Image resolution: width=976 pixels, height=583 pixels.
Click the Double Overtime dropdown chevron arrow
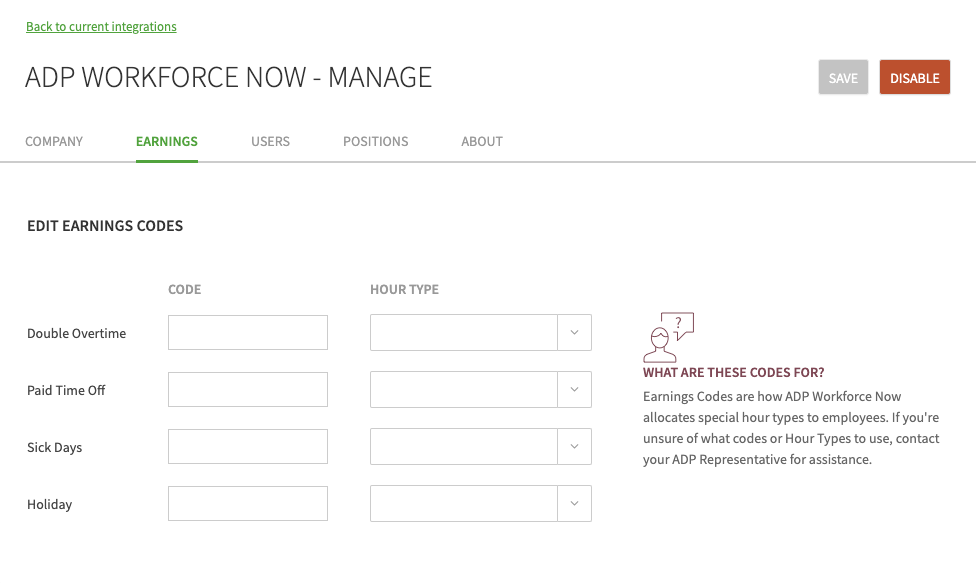click(575, 332)
